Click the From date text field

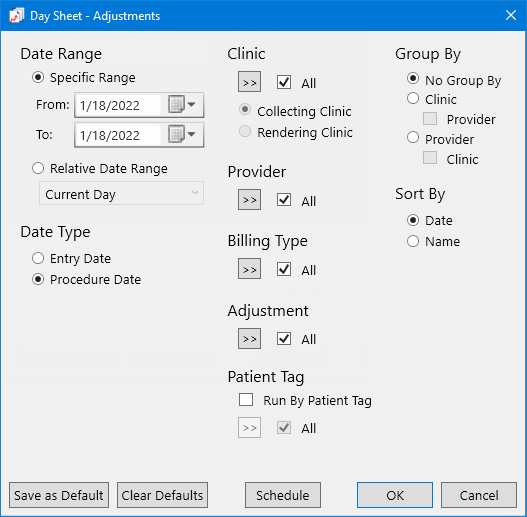(118, 105)
